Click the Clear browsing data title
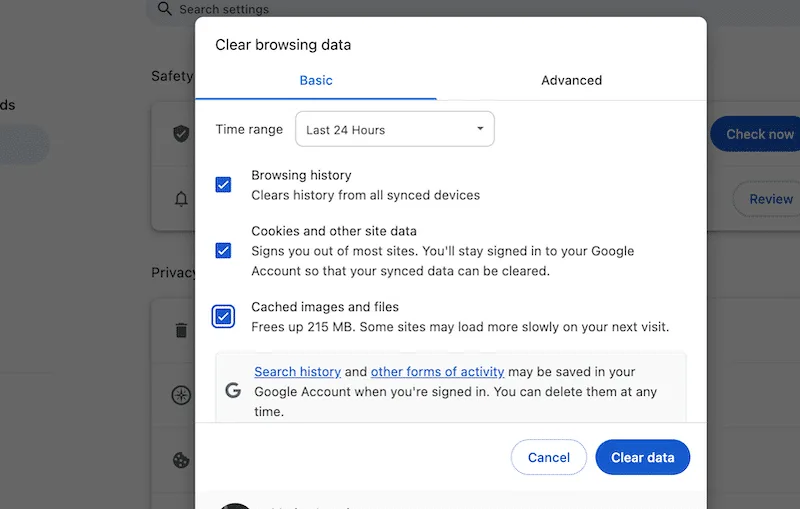The image size is (800, 509). [283, 45]
